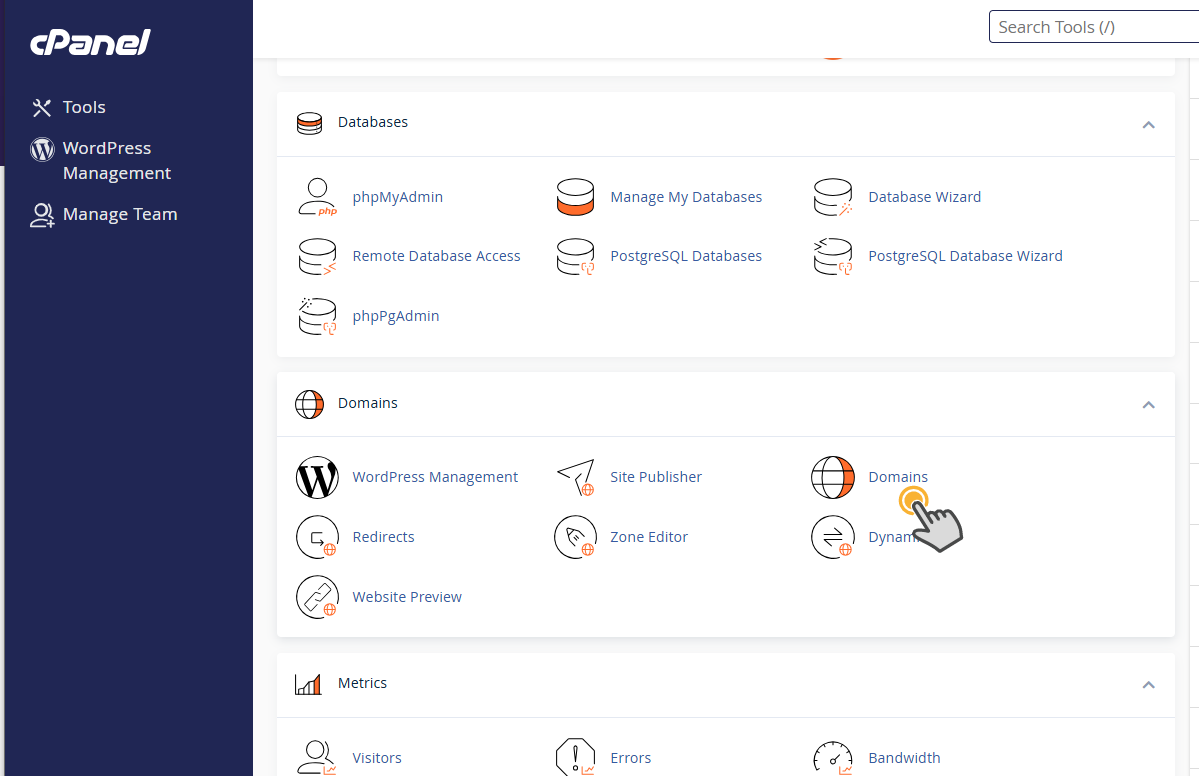Click the Manage My Databases icon
1199x776 pixels.
[x=575, y=197]
